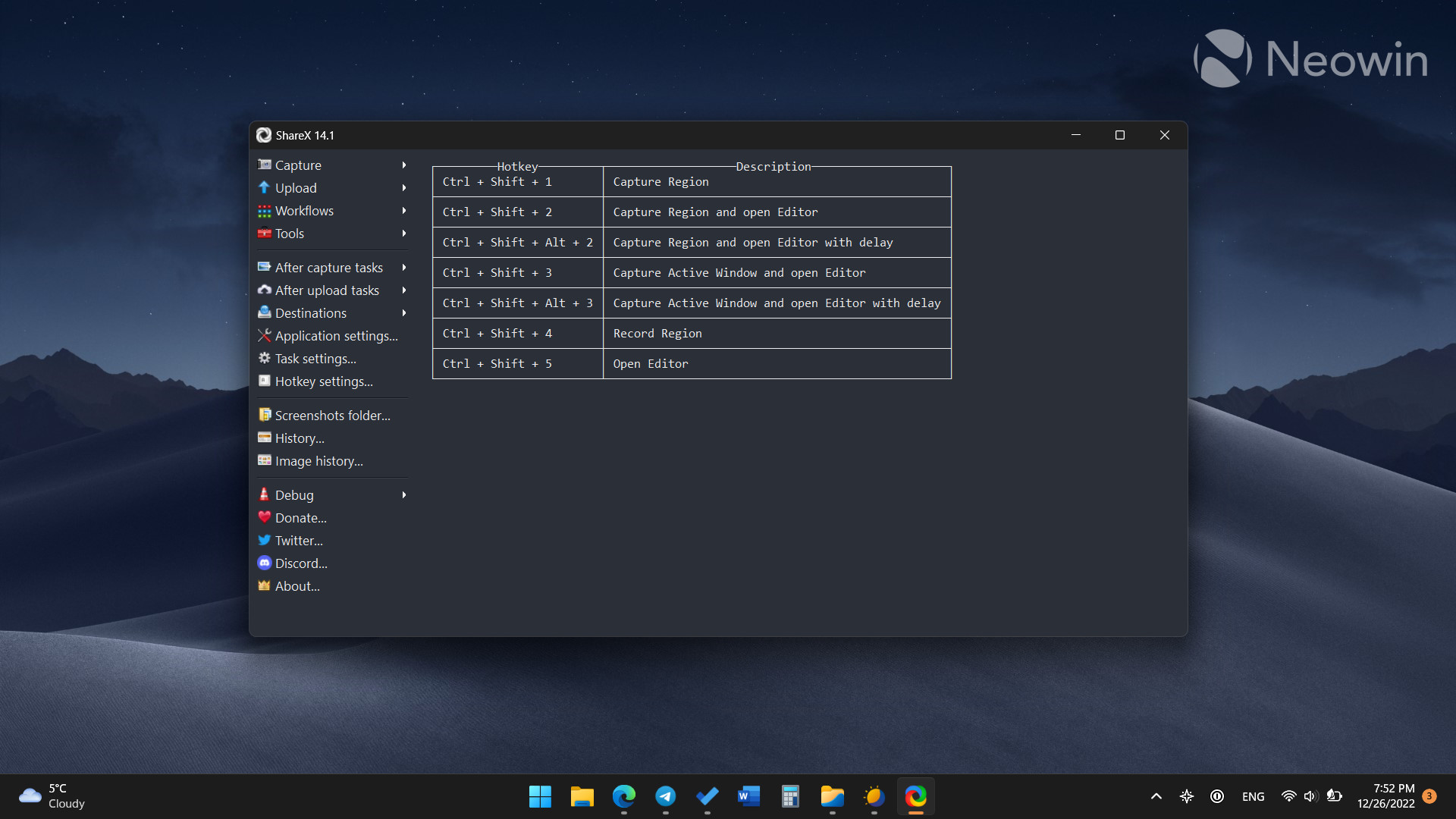Open the Upload menu

click(x=332, y=188)
